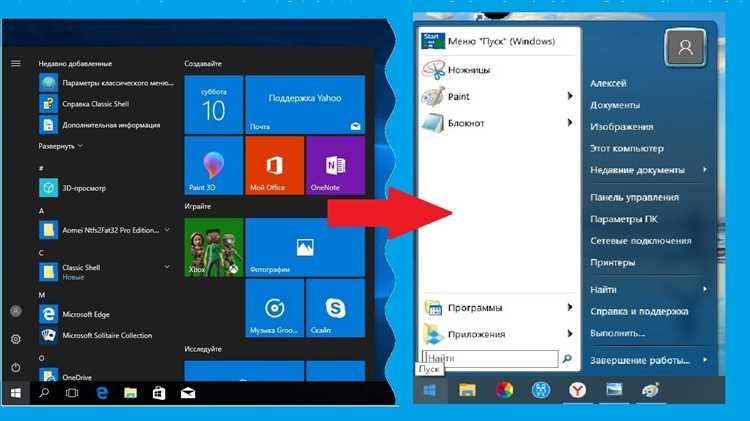Open Settings gear in Start sidebar
The width and height of the screenshot is (750, 421).
[x=16, y=339]
